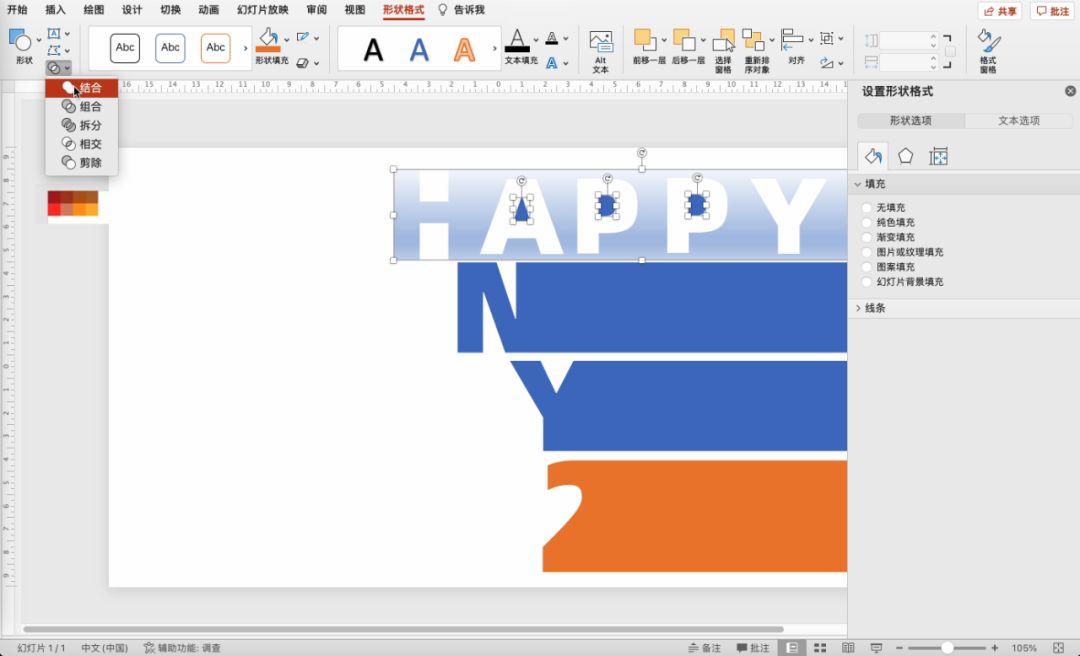Select the 无填充 radio option
Screen dimensions: 1080x656
point(867,208)
